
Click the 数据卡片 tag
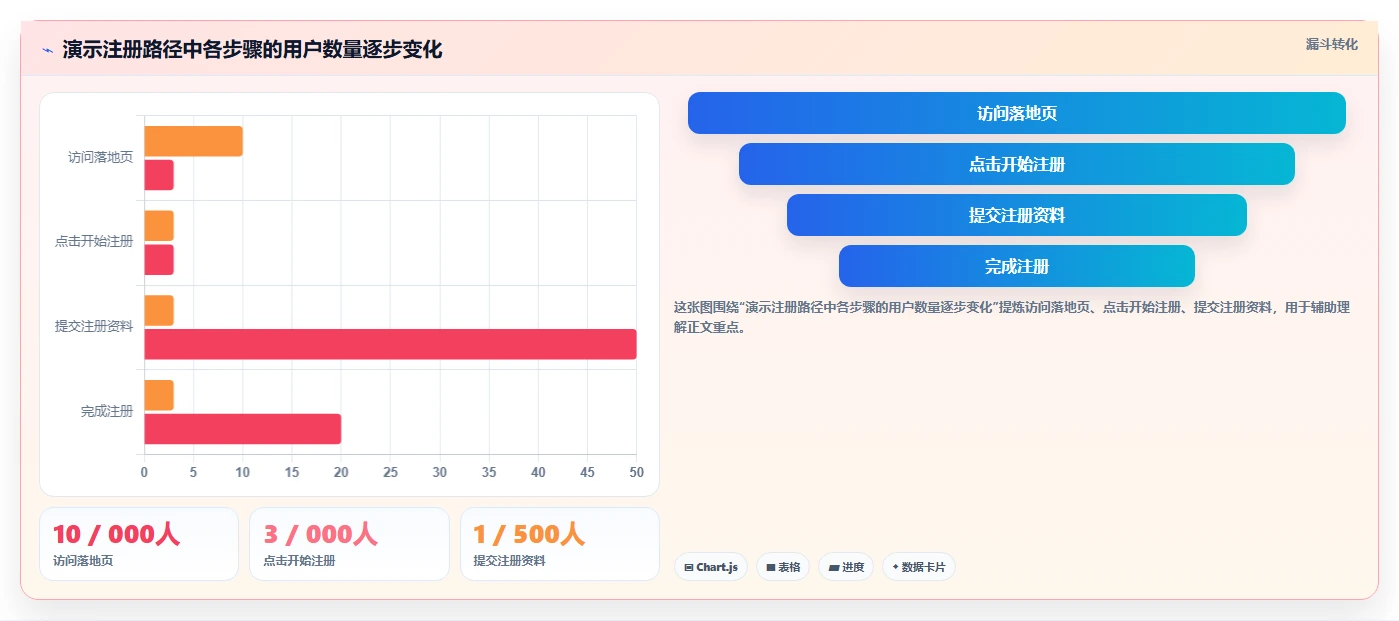tap(919, 567)
